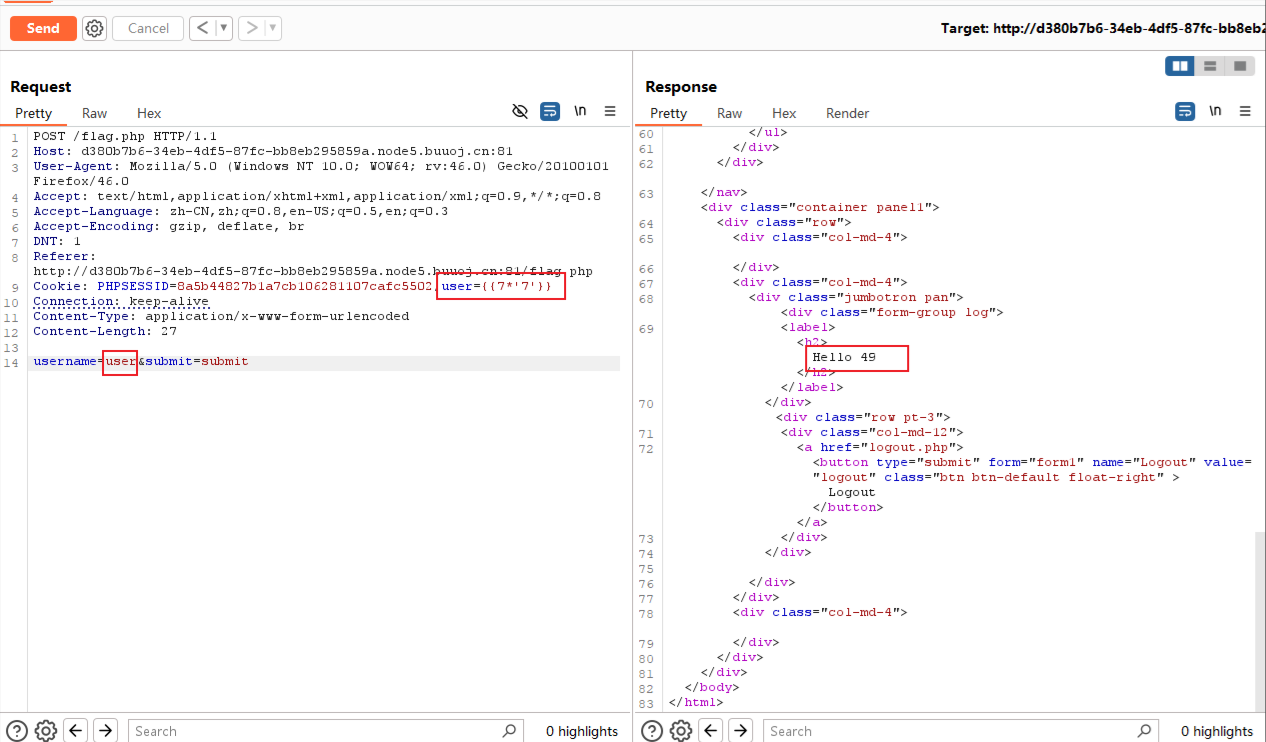
Task: Open help for the Request search bar
Action: pos(17,730)
